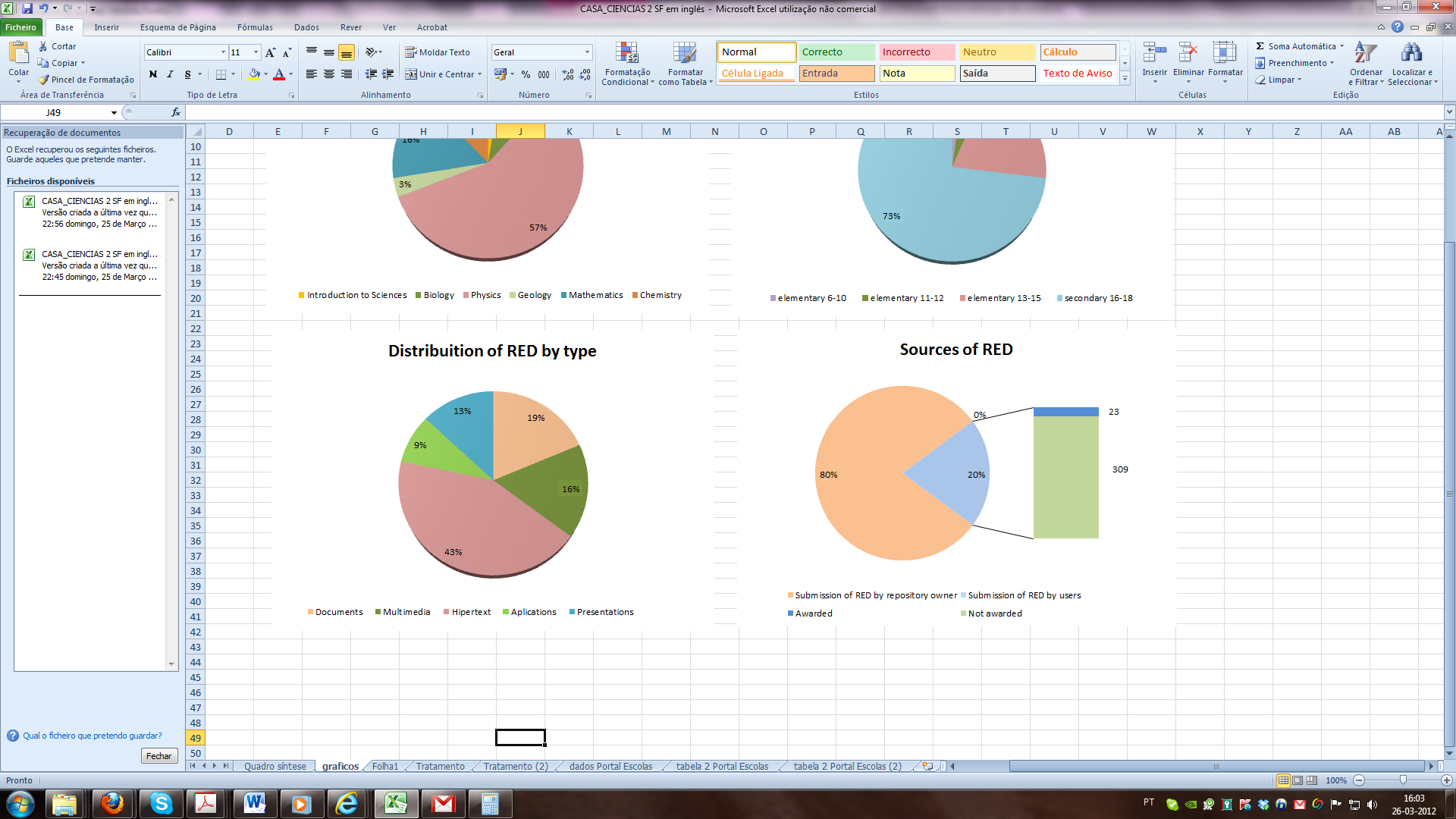Toggle Wrap Text (Moldar Texto)

click(438, 52)
